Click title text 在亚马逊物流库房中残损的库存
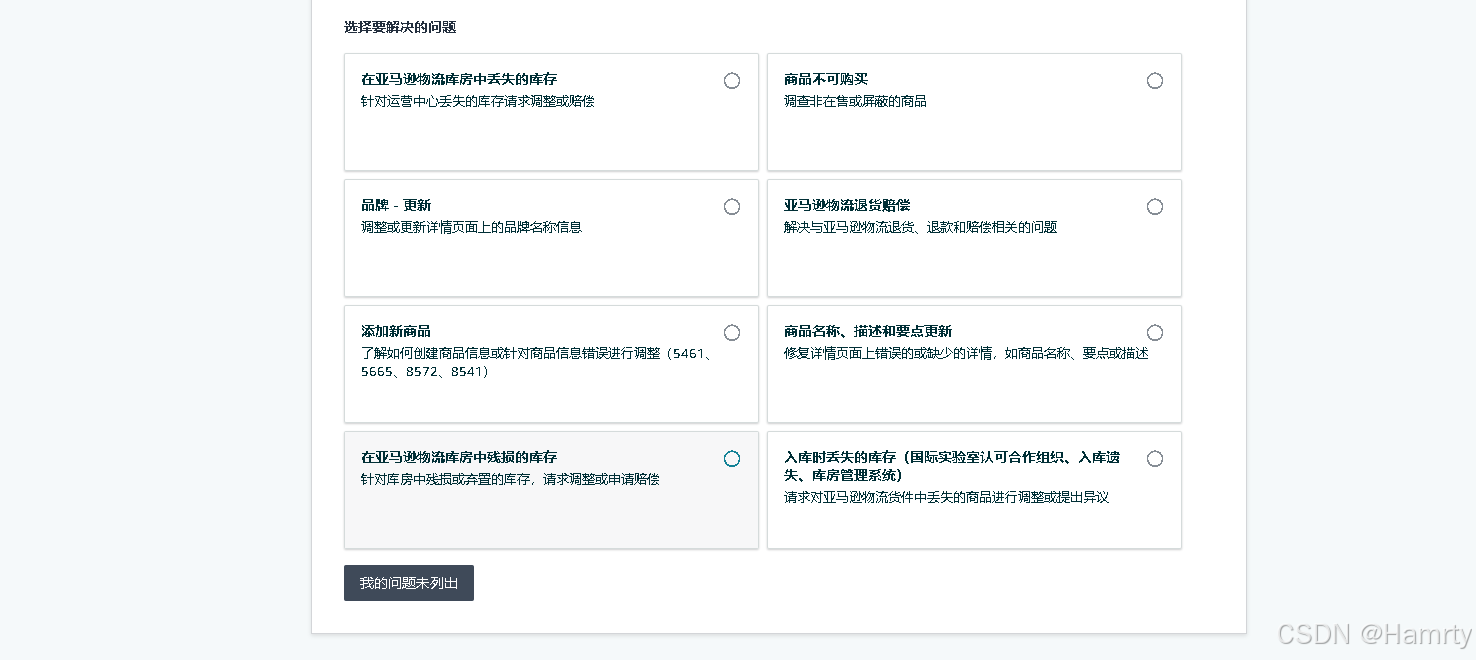1476x660 pixels. [459, 457]
